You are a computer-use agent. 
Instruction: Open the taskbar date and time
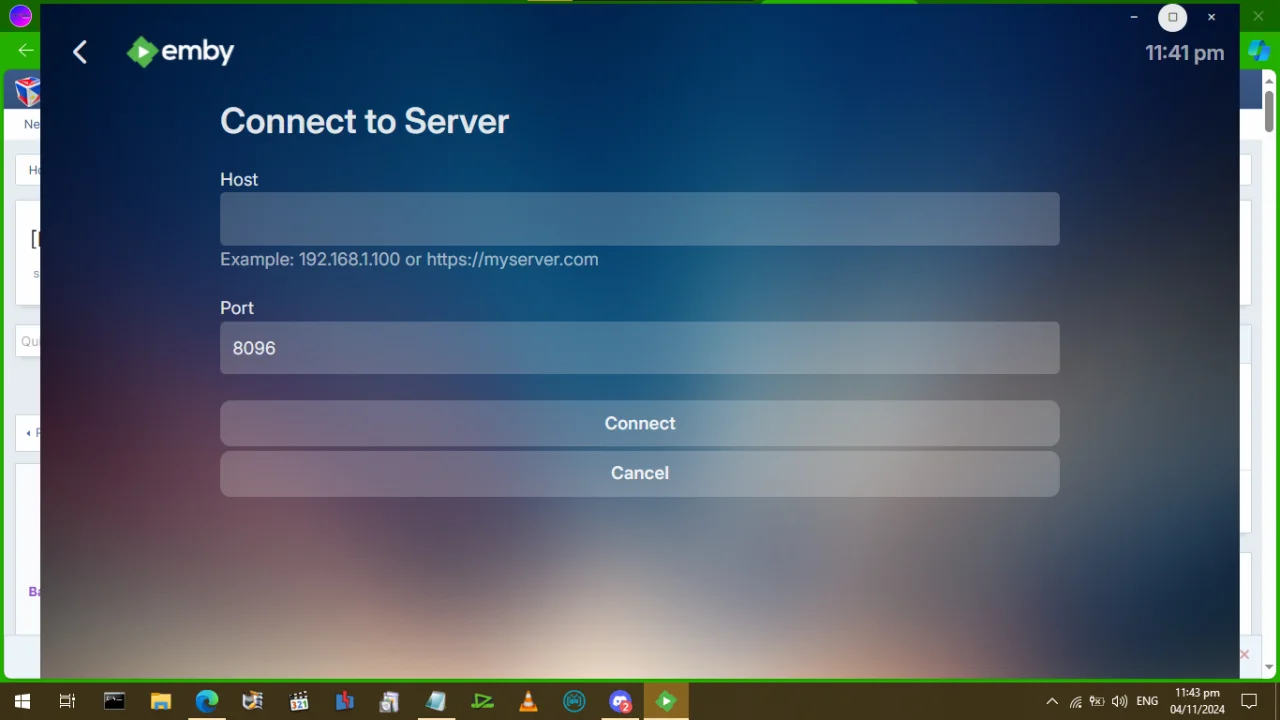pos(1197,701)
